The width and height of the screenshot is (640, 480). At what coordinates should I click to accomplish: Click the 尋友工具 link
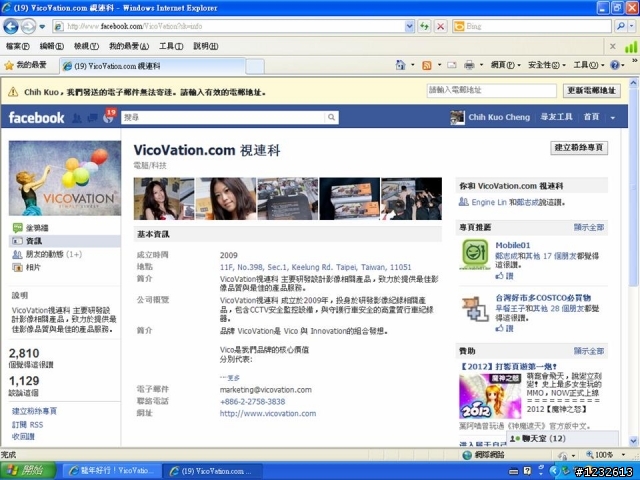click(556, 117)
